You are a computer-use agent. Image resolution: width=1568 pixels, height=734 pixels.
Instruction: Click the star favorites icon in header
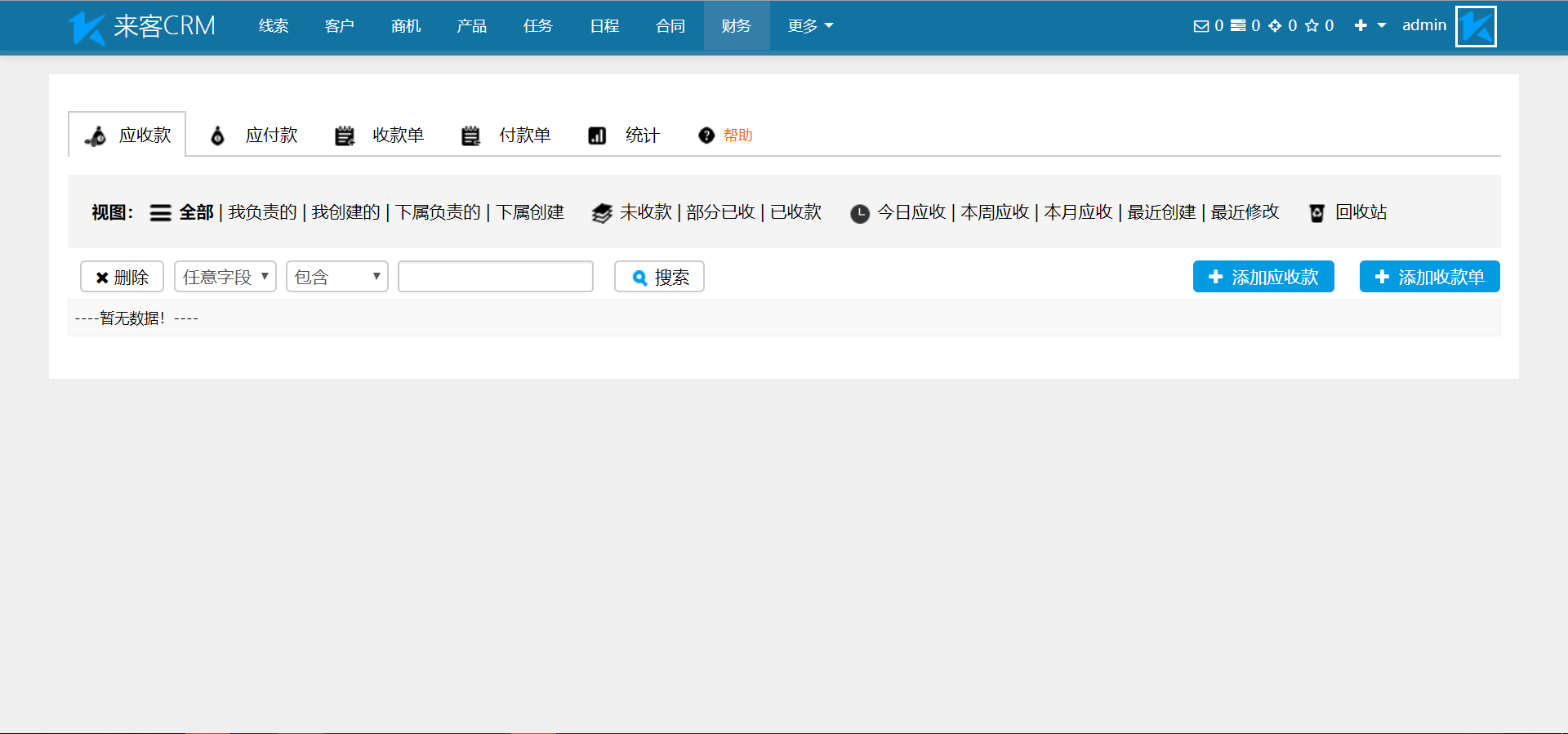click(x=1312, y=25)
